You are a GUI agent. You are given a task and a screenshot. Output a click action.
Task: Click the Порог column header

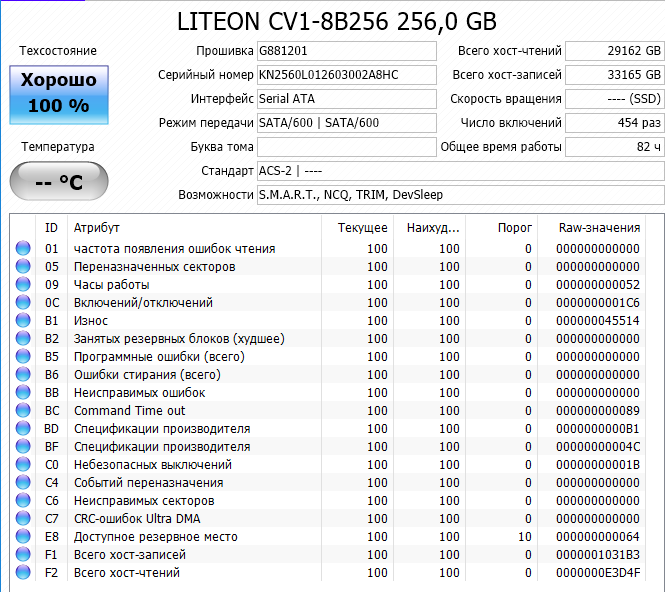(502, 228)
